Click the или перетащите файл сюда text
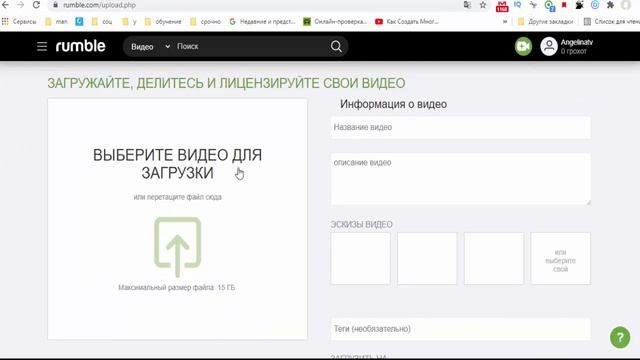 [x=178, y=197]
